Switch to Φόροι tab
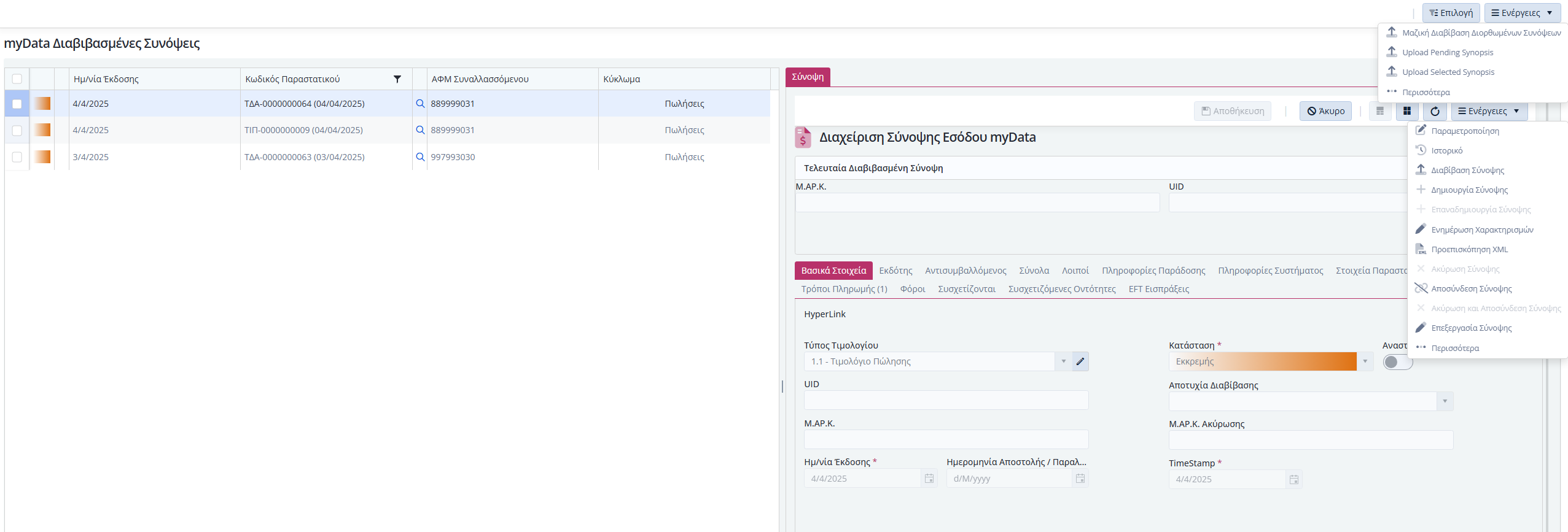 pos(913,289)
